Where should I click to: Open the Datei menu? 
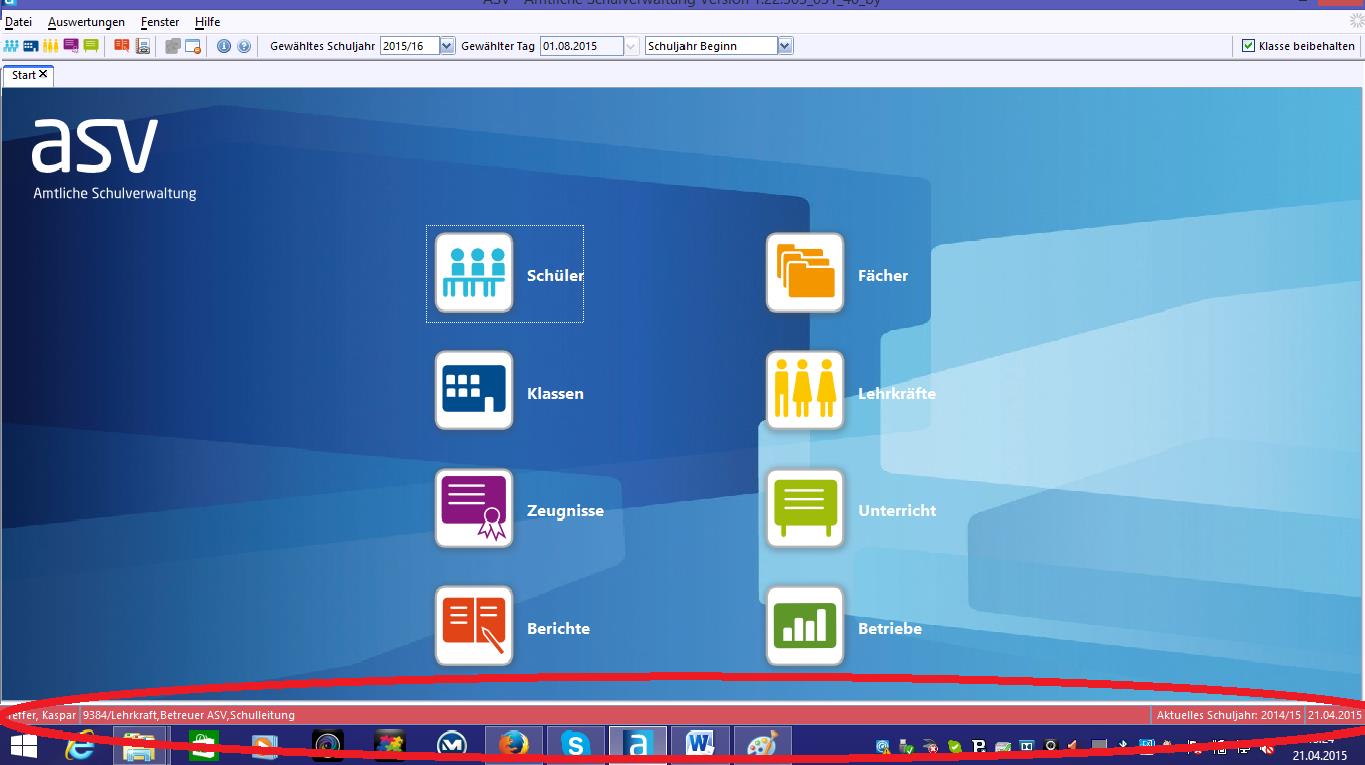(x=19, y=22)
